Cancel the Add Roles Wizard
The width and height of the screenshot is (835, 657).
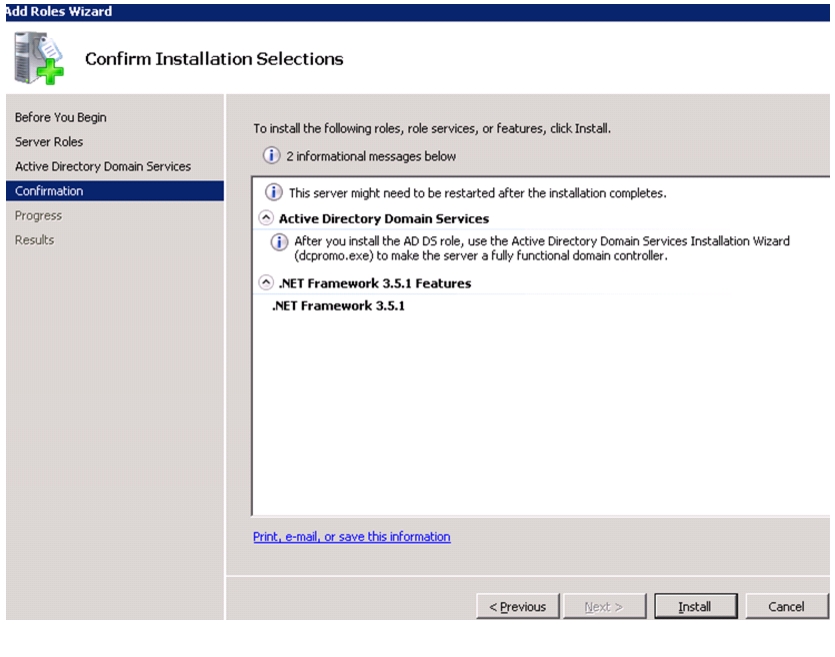(x=787, y=606)
